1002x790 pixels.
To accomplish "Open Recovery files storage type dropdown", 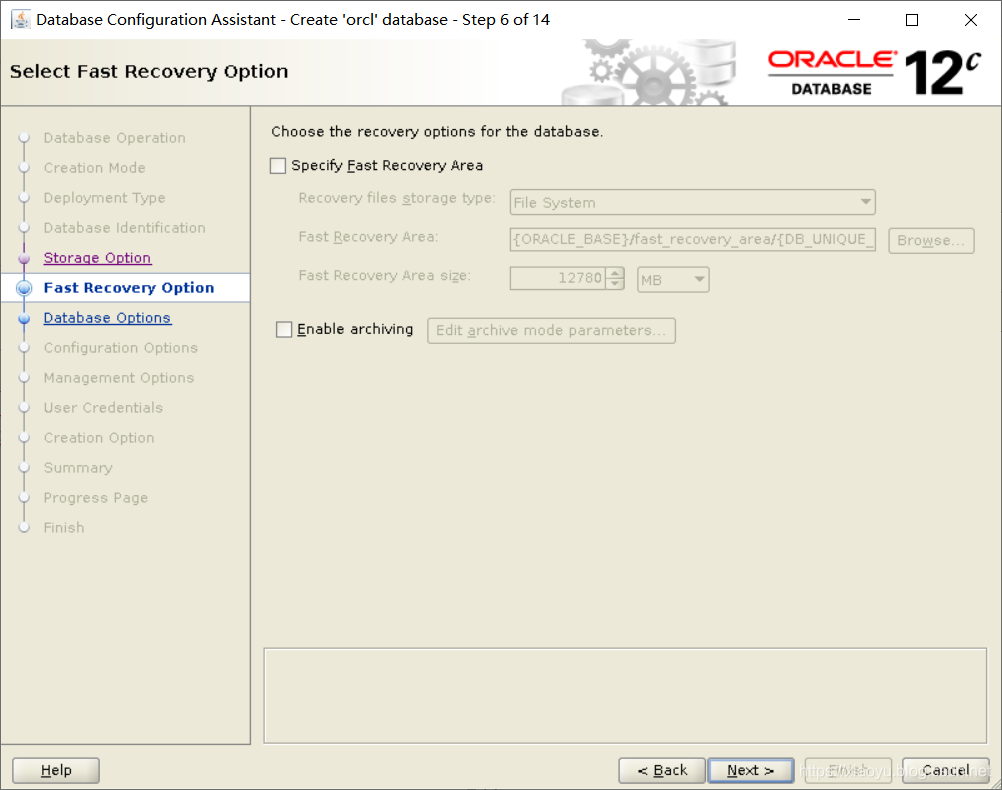I will 693,203.
